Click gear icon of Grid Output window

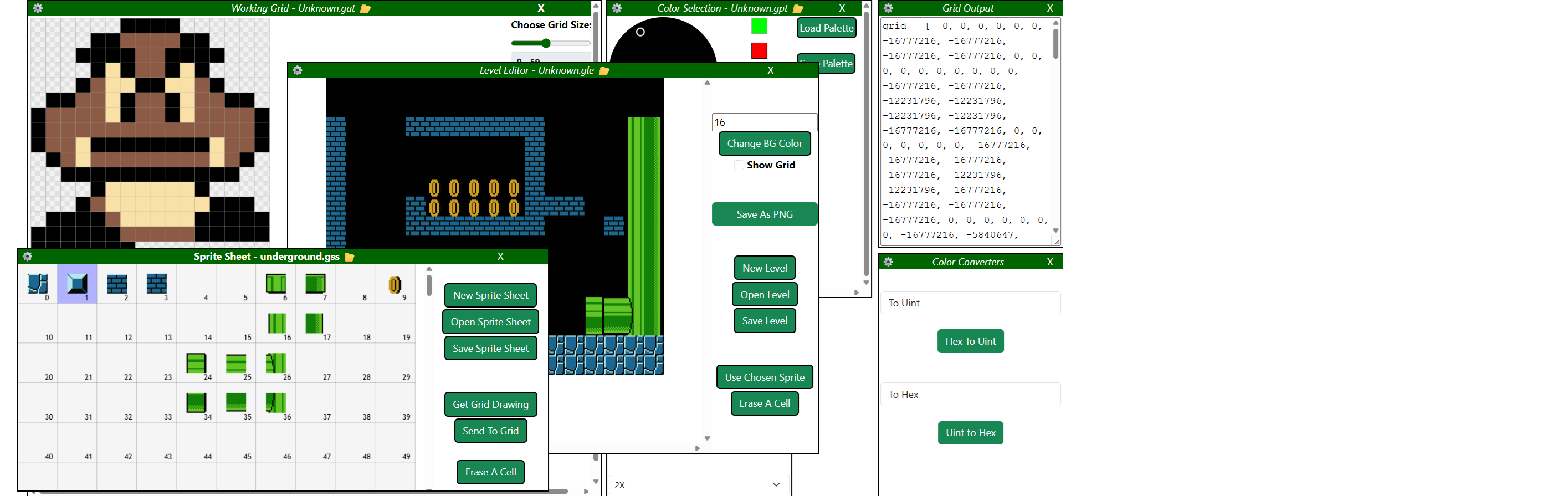[x=888, y=8]
